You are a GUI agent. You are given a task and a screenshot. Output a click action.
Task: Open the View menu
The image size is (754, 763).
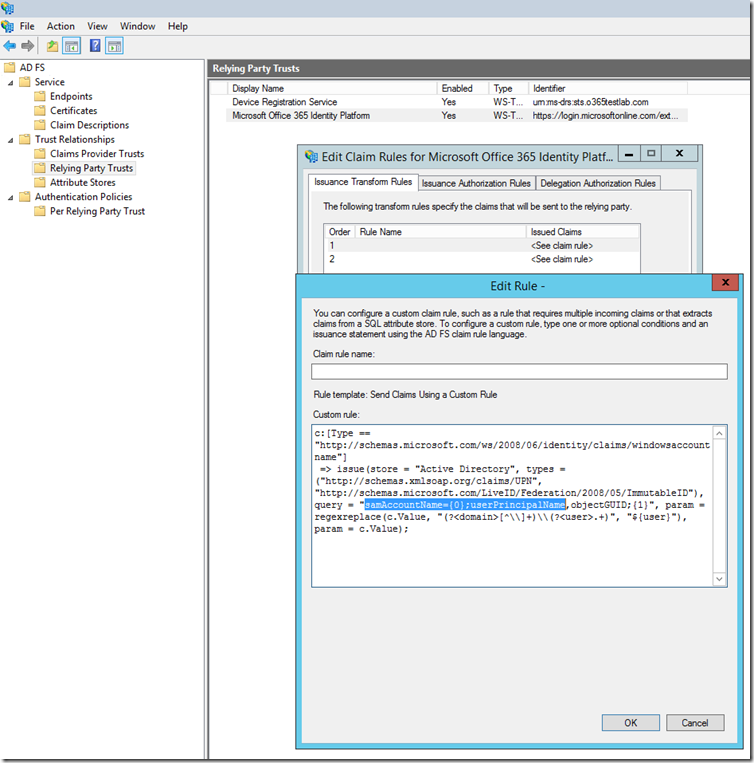97,26
